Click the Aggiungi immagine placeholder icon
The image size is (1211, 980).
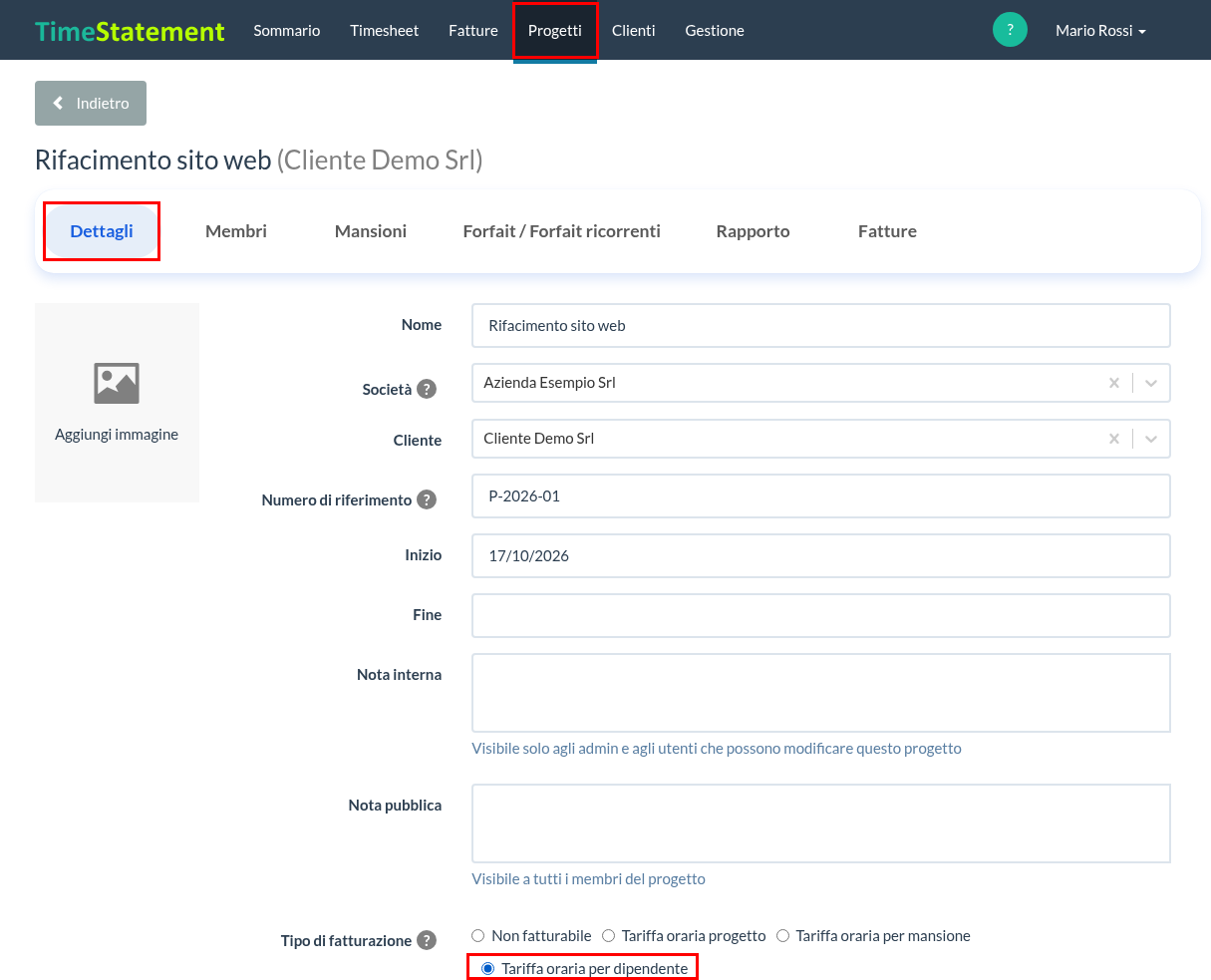coord(117,383)
